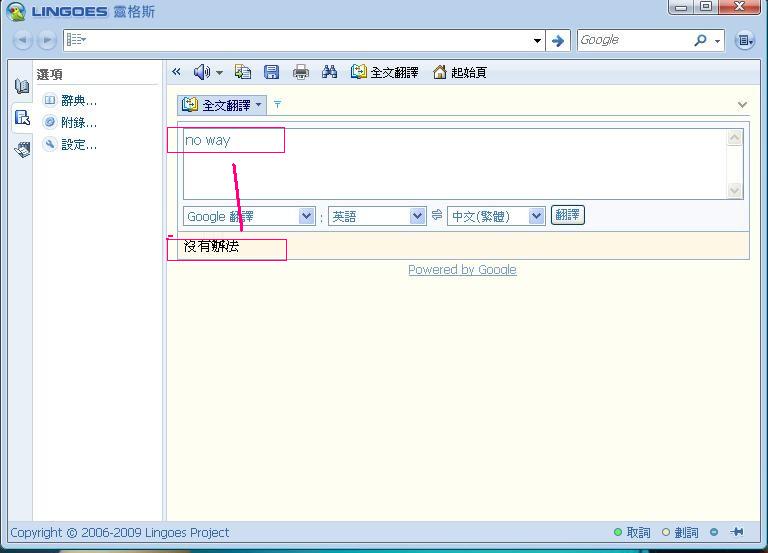Click the Lingoes parrot logo icon

tap(16, 11)
